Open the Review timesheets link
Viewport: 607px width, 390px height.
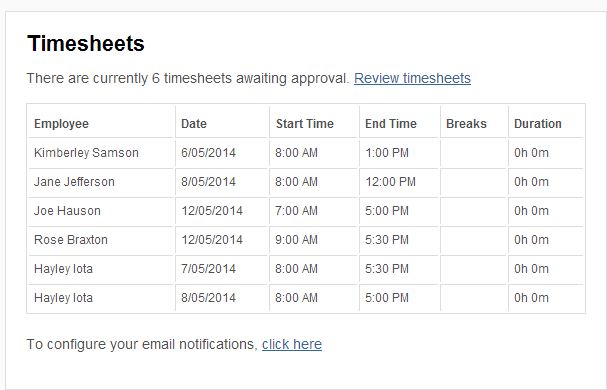click(412, 78)
